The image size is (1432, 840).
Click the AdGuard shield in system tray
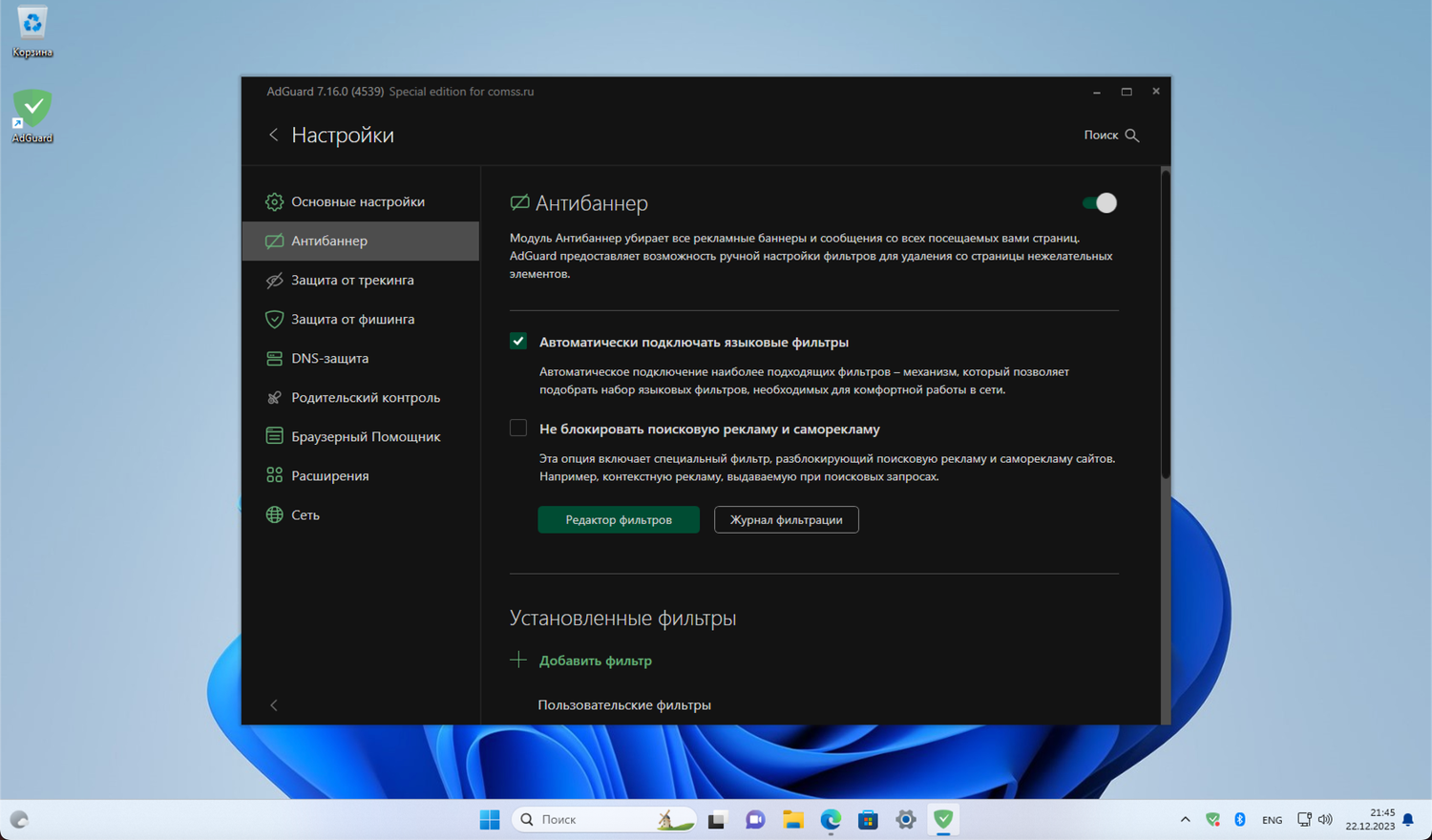(1212, 819)
